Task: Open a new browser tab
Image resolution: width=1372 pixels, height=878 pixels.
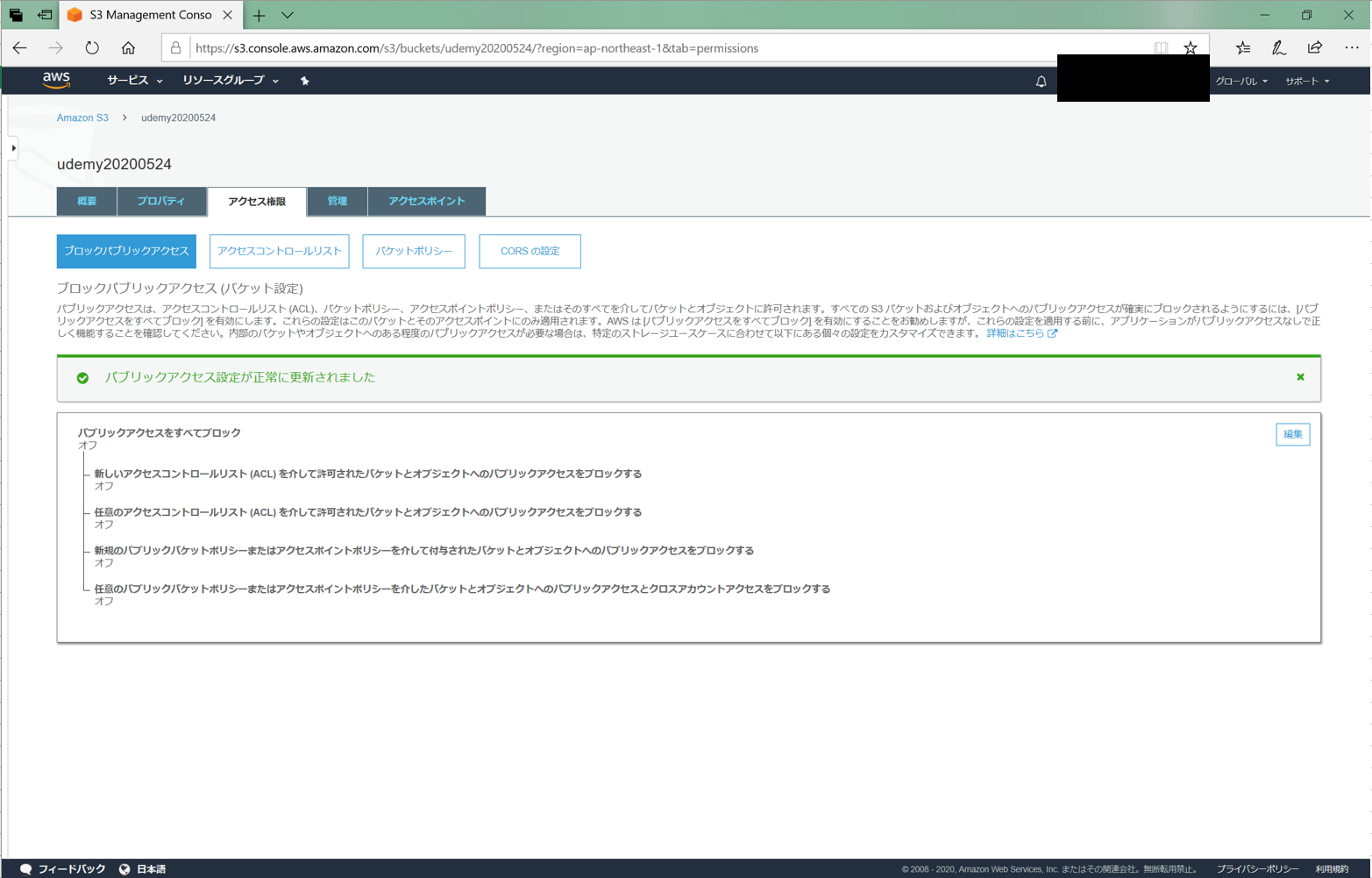Action: tap(259, 15)
